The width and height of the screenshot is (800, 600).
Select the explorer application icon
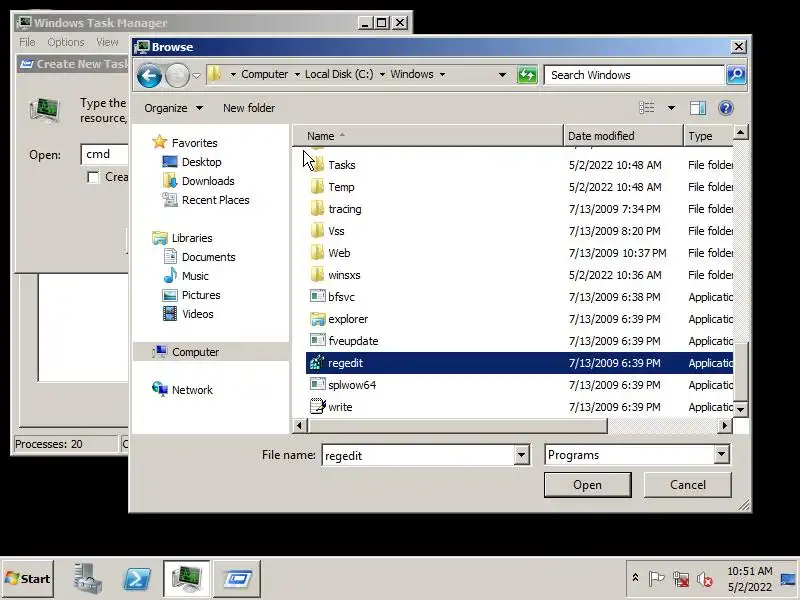tap(317, 319)
